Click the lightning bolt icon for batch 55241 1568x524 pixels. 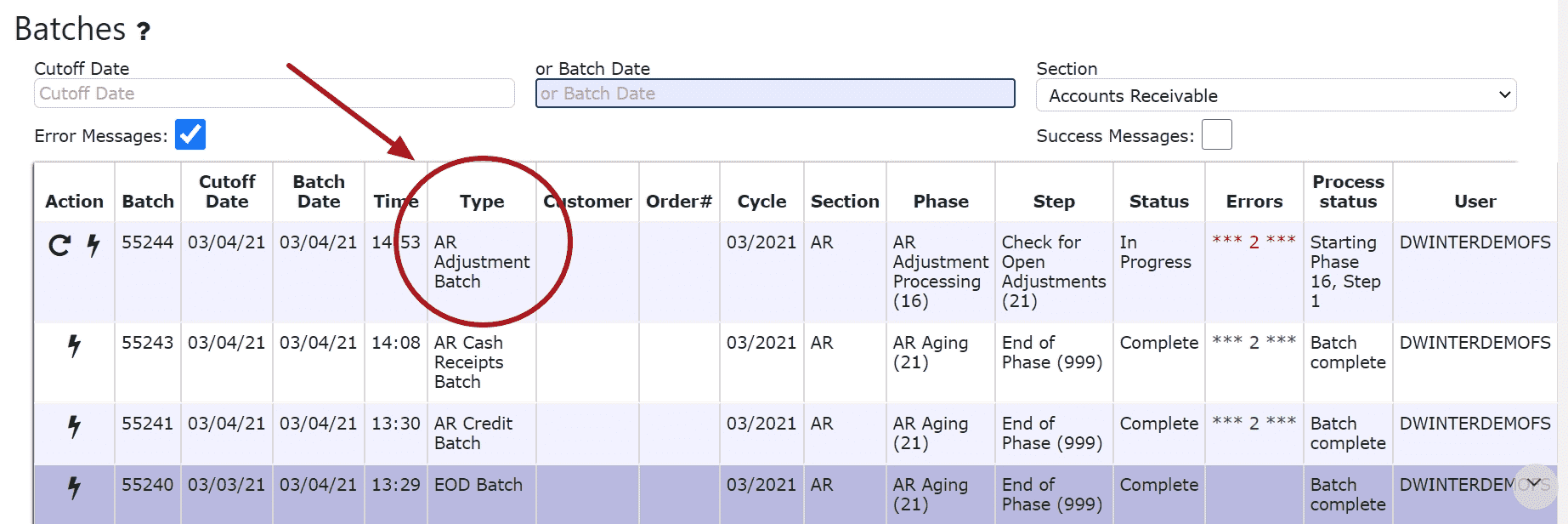[x=75, y=426]
